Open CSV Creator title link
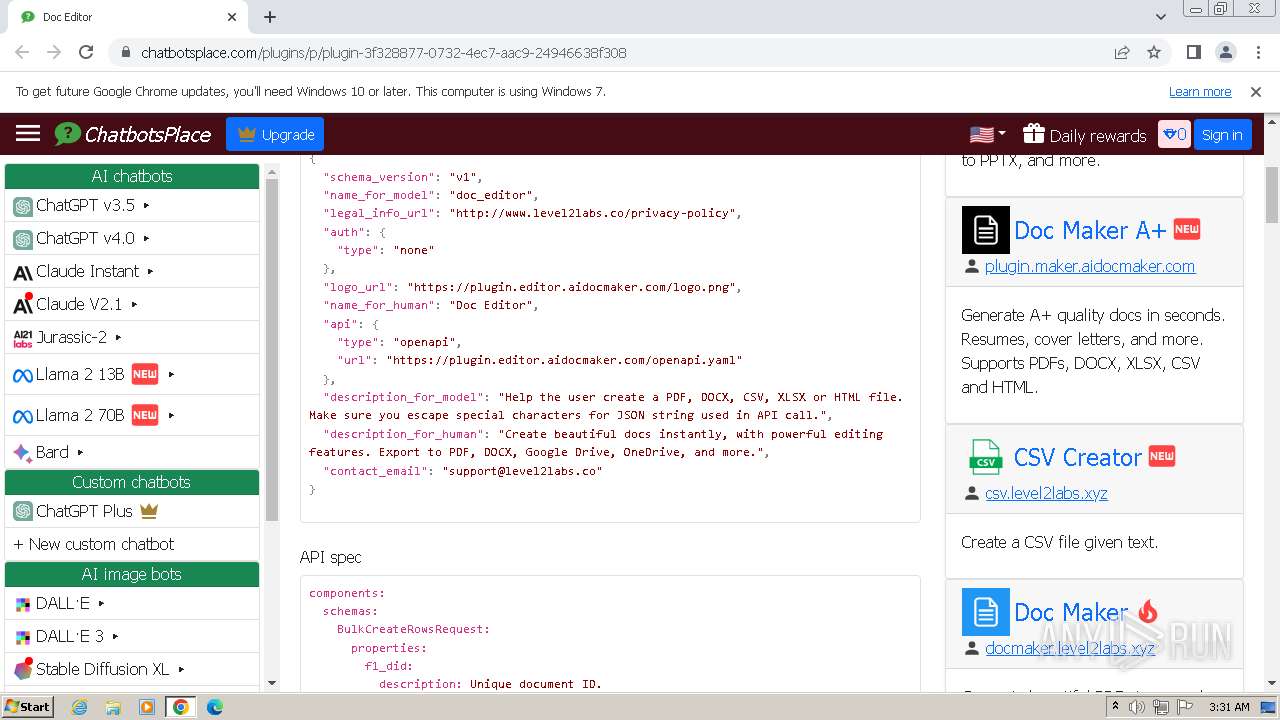Image resolution: width=1280 pixels, height=720 pixels. (x=1078, y=457)
